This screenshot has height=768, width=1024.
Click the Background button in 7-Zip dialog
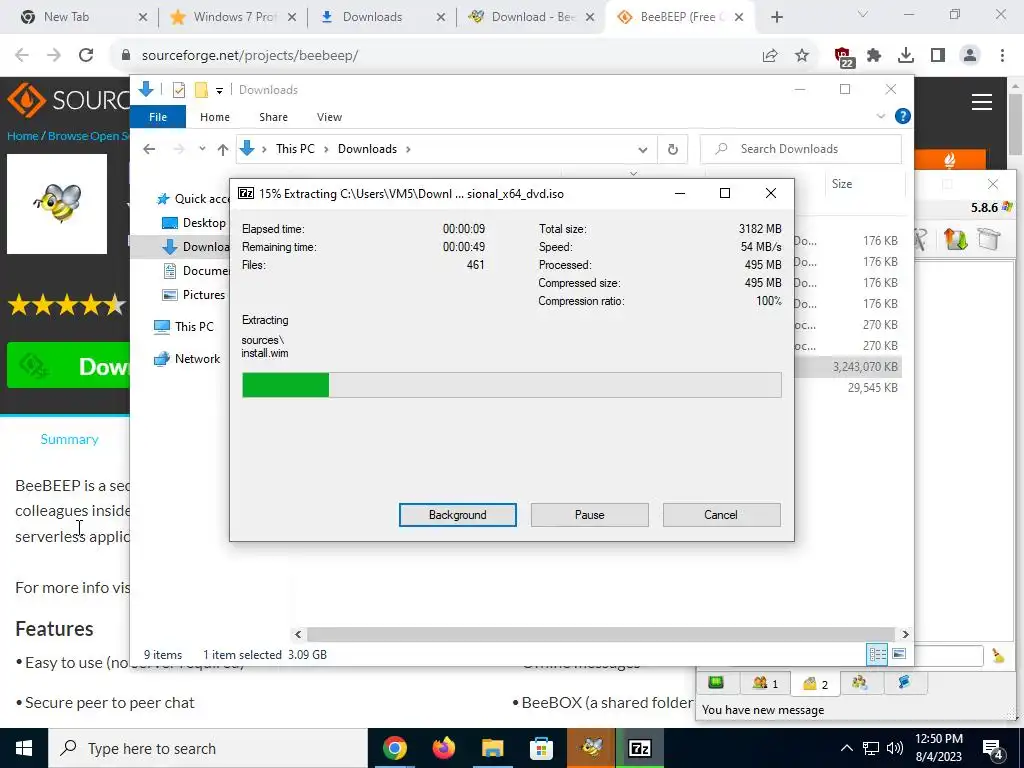point(457,515)
